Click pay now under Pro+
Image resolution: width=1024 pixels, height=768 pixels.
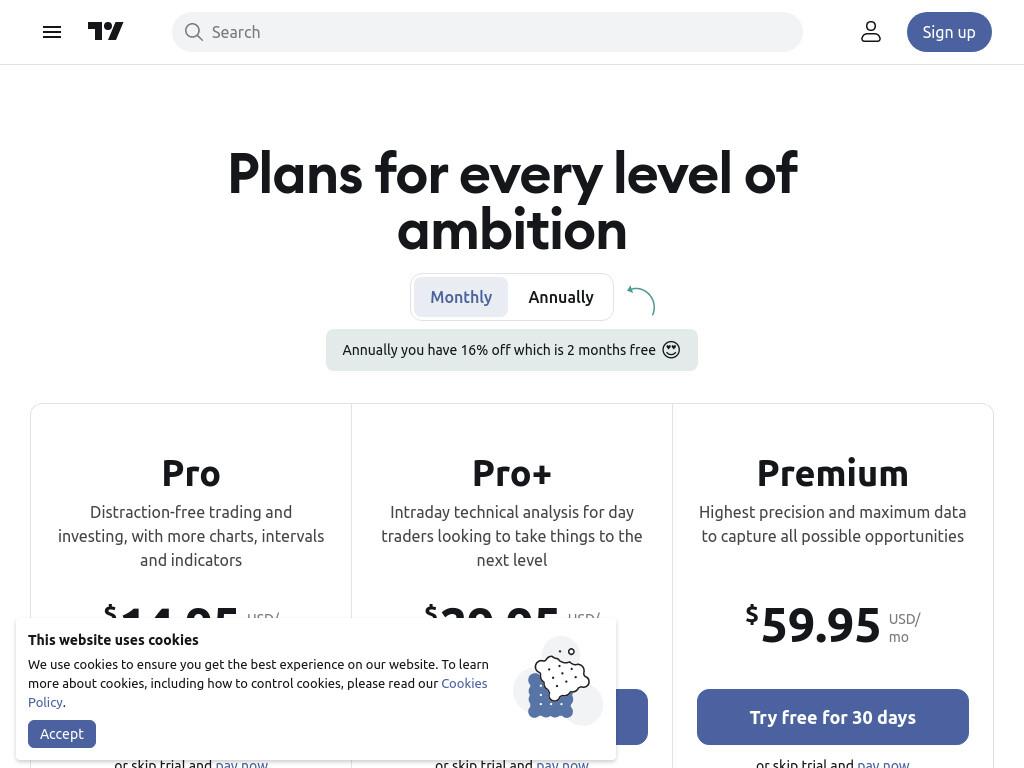pos(562,763)
